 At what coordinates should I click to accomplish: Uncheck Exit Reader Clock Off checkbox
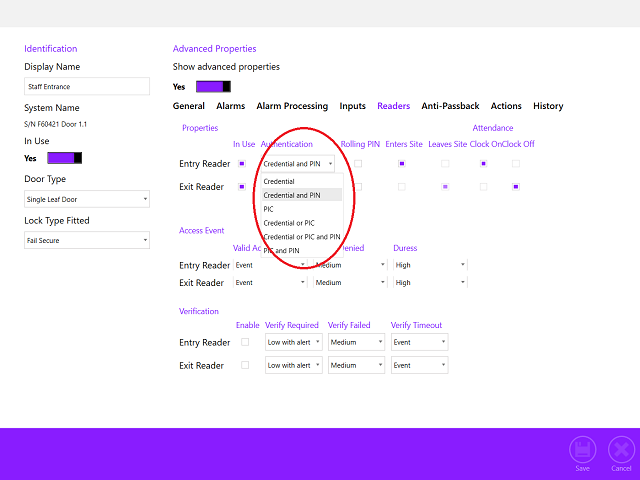[516, 186]
